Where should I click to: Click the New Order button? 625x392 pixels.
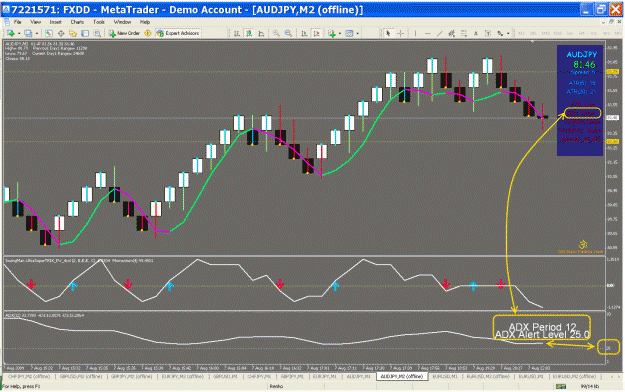124,33
